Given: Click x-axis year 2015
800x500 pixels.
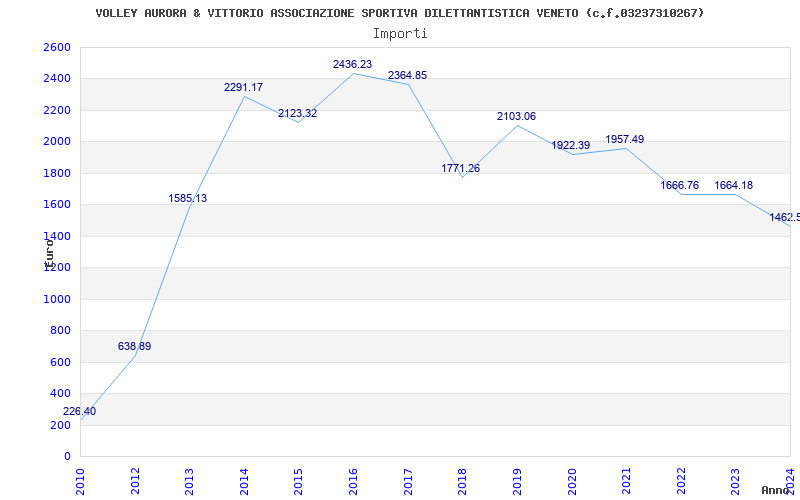Looking at the screenshot, I should (x=298, y=482).
